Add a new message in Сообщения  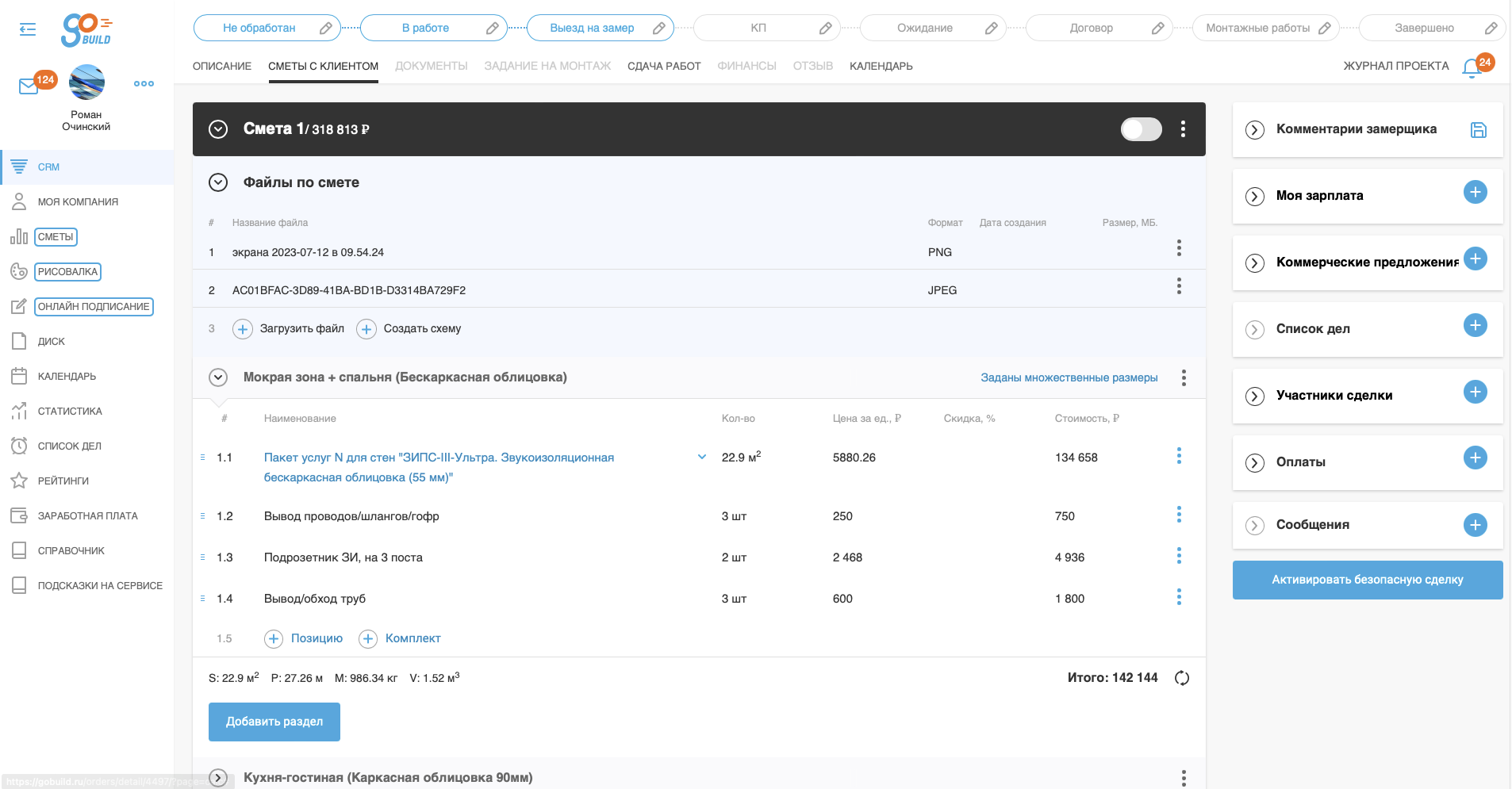1476,525
